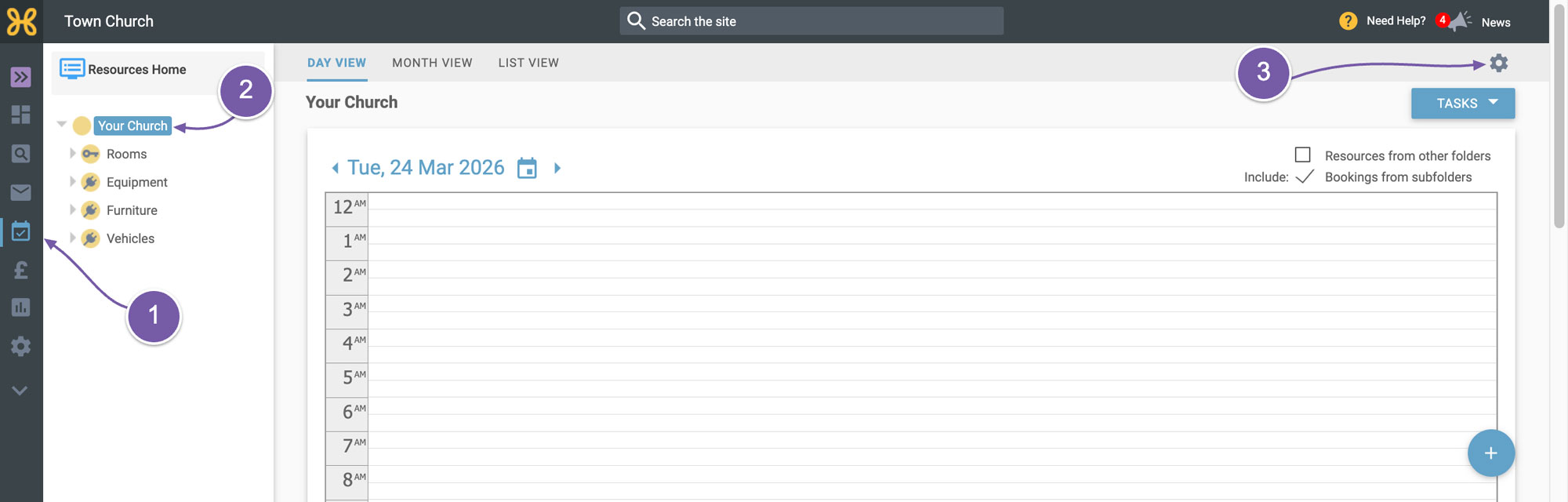Expand the sidebar menu with double-chevron icon
Screen dimensions: 1568x502
pyautogui.click(x=21, y=77)
